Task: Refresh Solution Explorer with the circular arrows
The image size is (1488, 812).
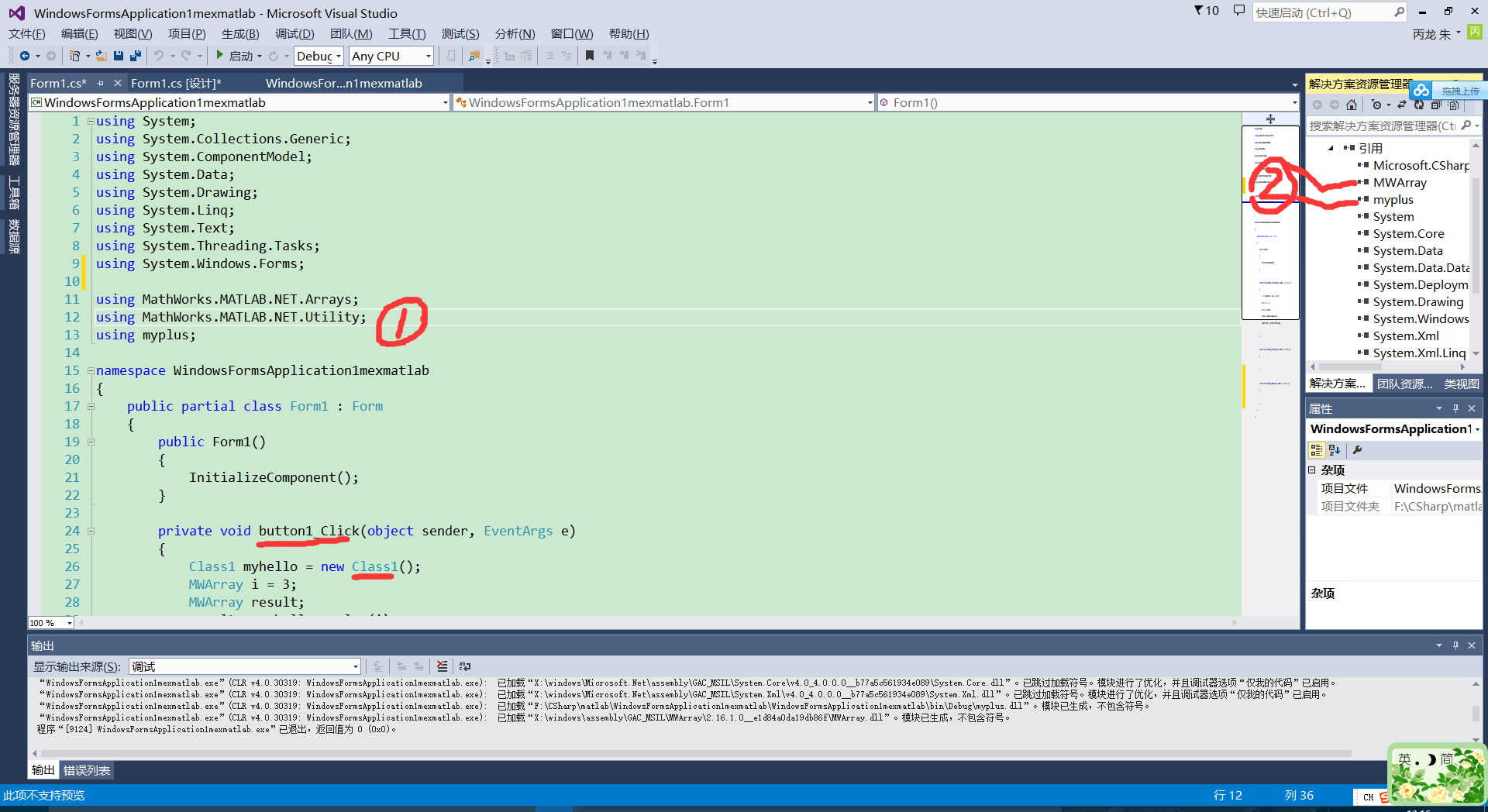Action: [x=1419, y=105]
